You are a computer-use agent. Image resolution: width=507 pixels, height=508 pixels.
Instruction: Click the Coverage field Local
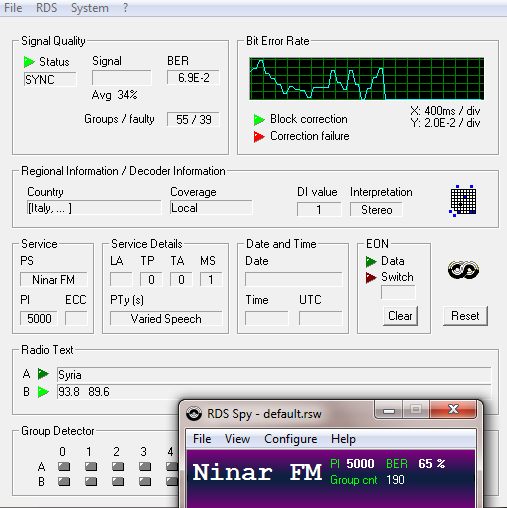click(x=211, y=208)
